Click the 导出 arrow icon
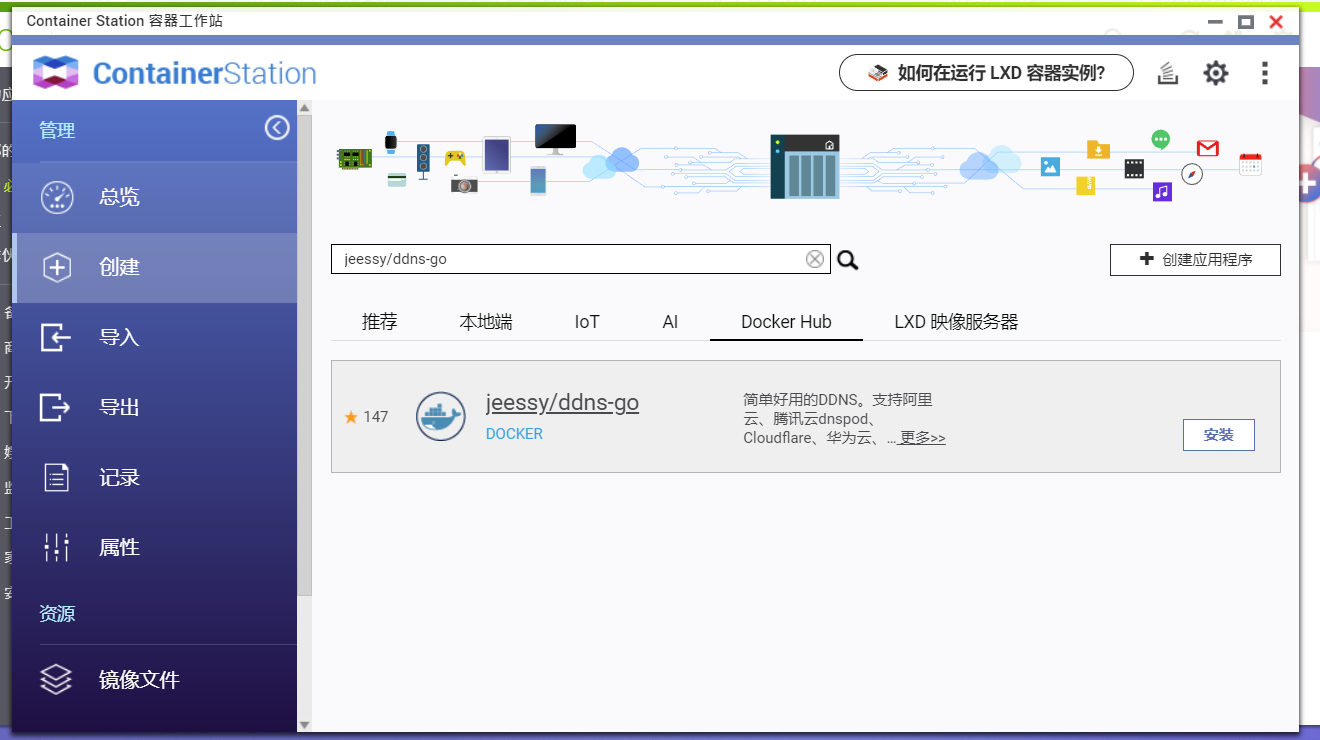 (56, 407)
